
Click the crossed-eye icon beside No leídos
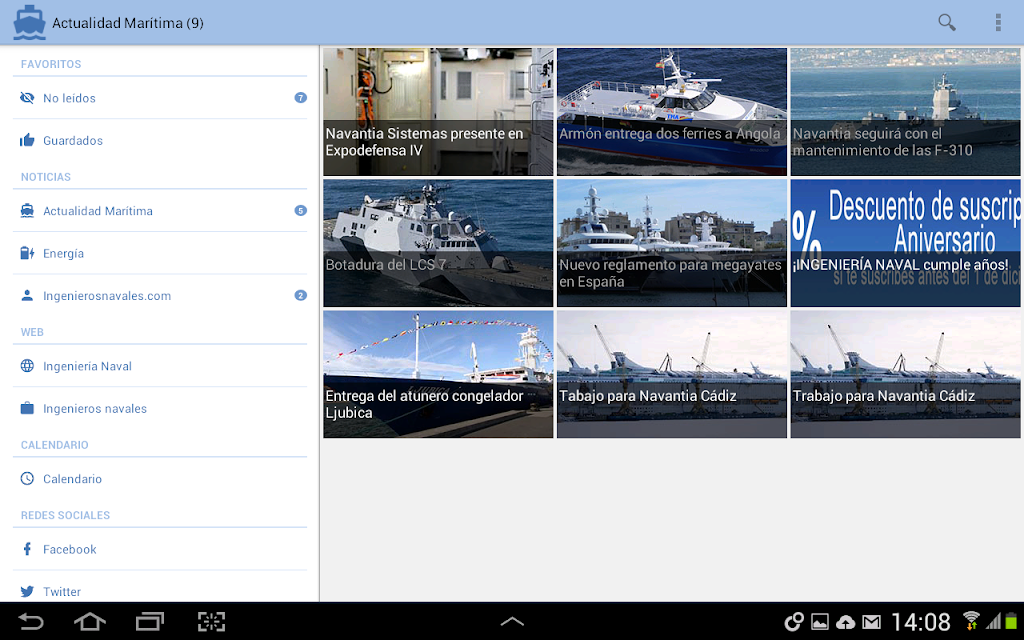tap(27, 98)
